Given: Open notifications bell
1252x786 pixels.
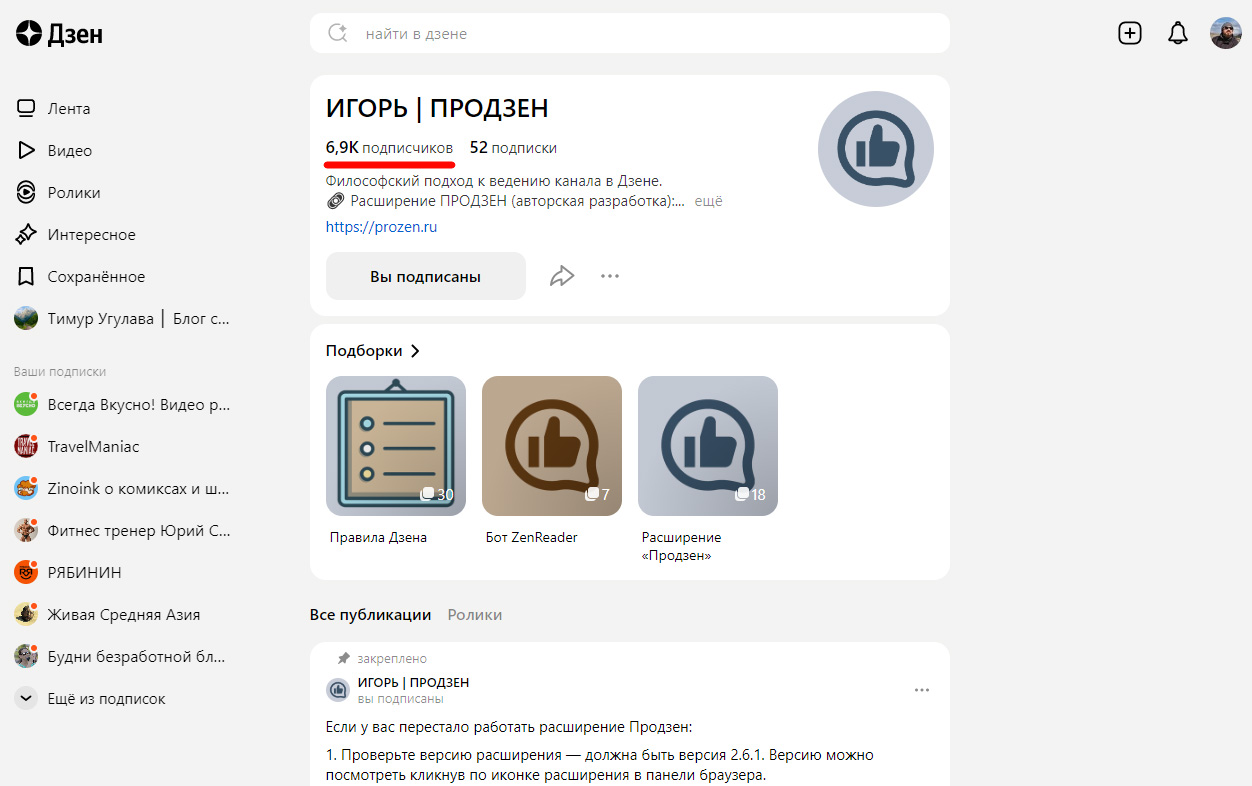Looking at the screenshot, I should click(x=1178, y=33).
